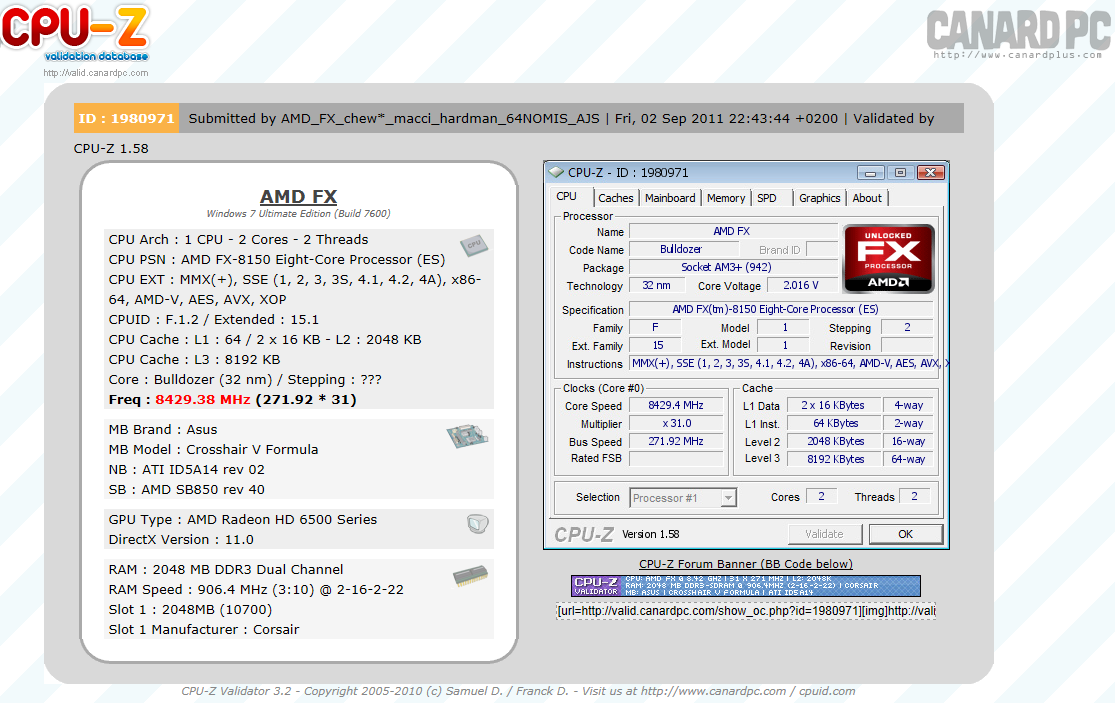
Task: Click the valid.canardpc.com URL under logo
Action: tap(96, 73)
